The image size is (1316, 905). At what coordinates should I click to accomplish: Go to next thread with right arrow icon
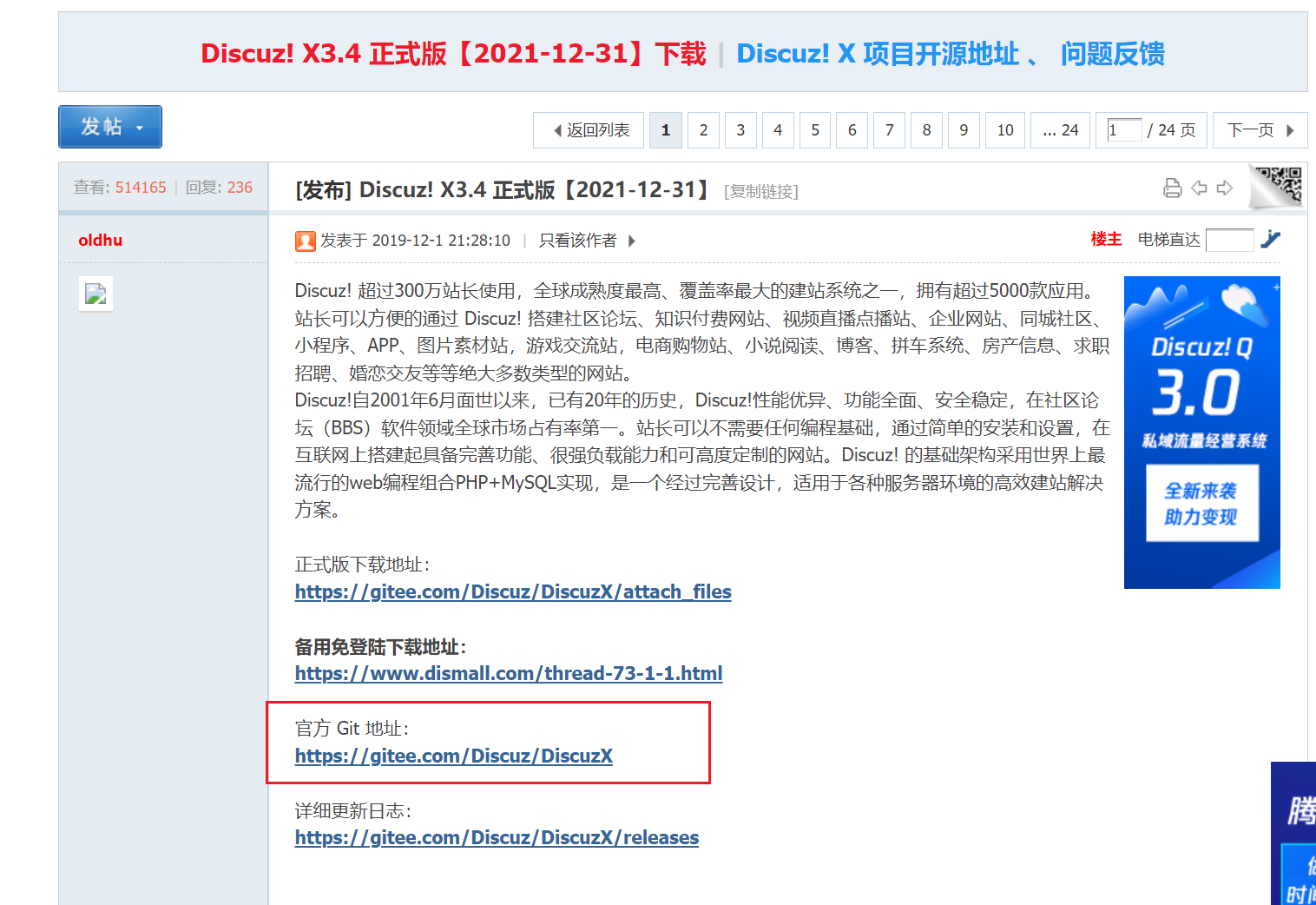1225,188
